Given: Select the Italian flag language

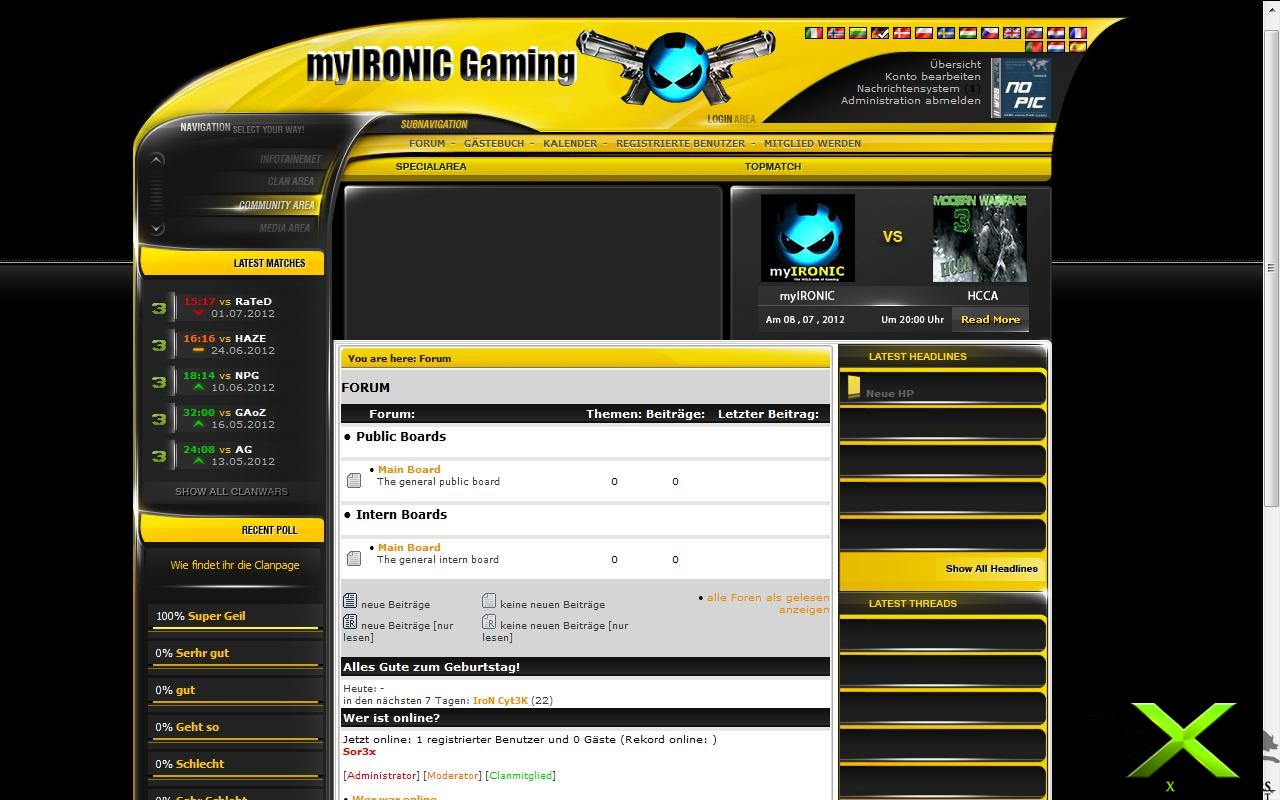Looking at the screenshot, I should tap(814, 33).
